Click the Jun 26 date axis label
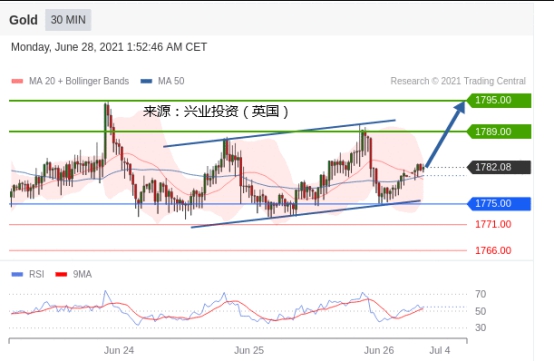The width and height of the screenshot is (554, 361). 379,350
